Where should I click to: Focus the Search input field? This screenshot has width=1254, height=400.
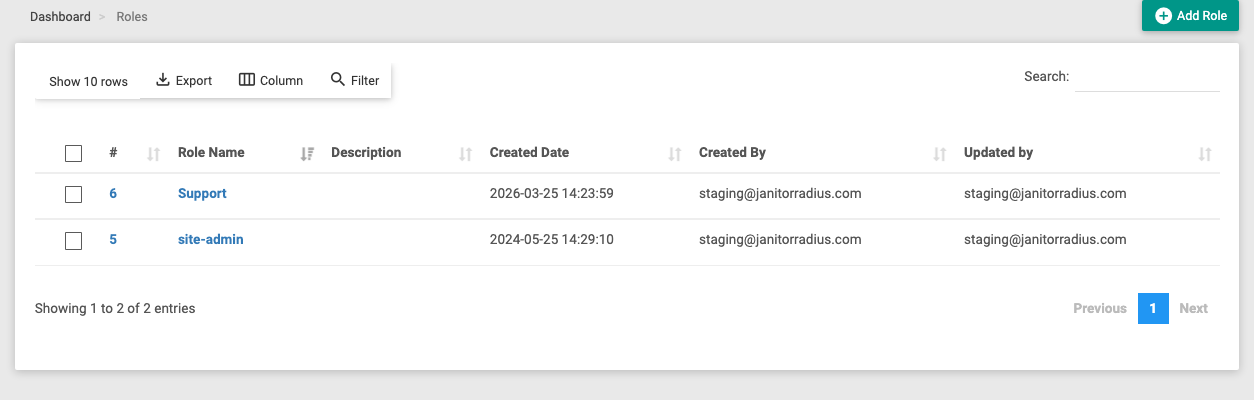[x=1147, y=77]
